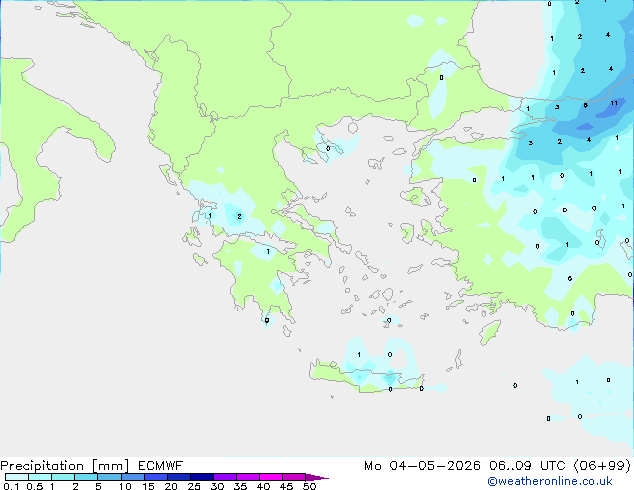The height and width of the screenshot is (490, 634).
Task: Click the 40–45 mm legend color swatch
Action: 271,477
